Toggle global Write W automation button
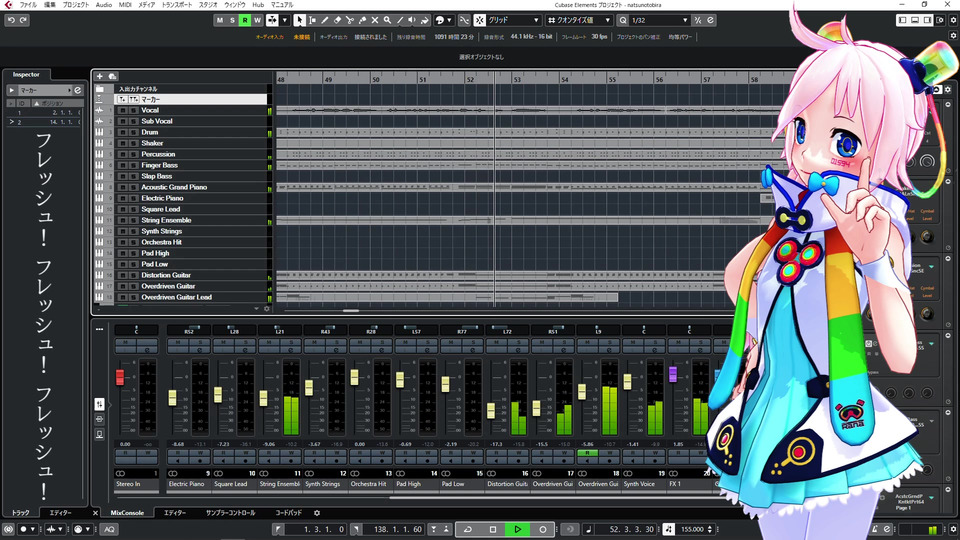The image size is (960, 540). [x=257, y=20]
